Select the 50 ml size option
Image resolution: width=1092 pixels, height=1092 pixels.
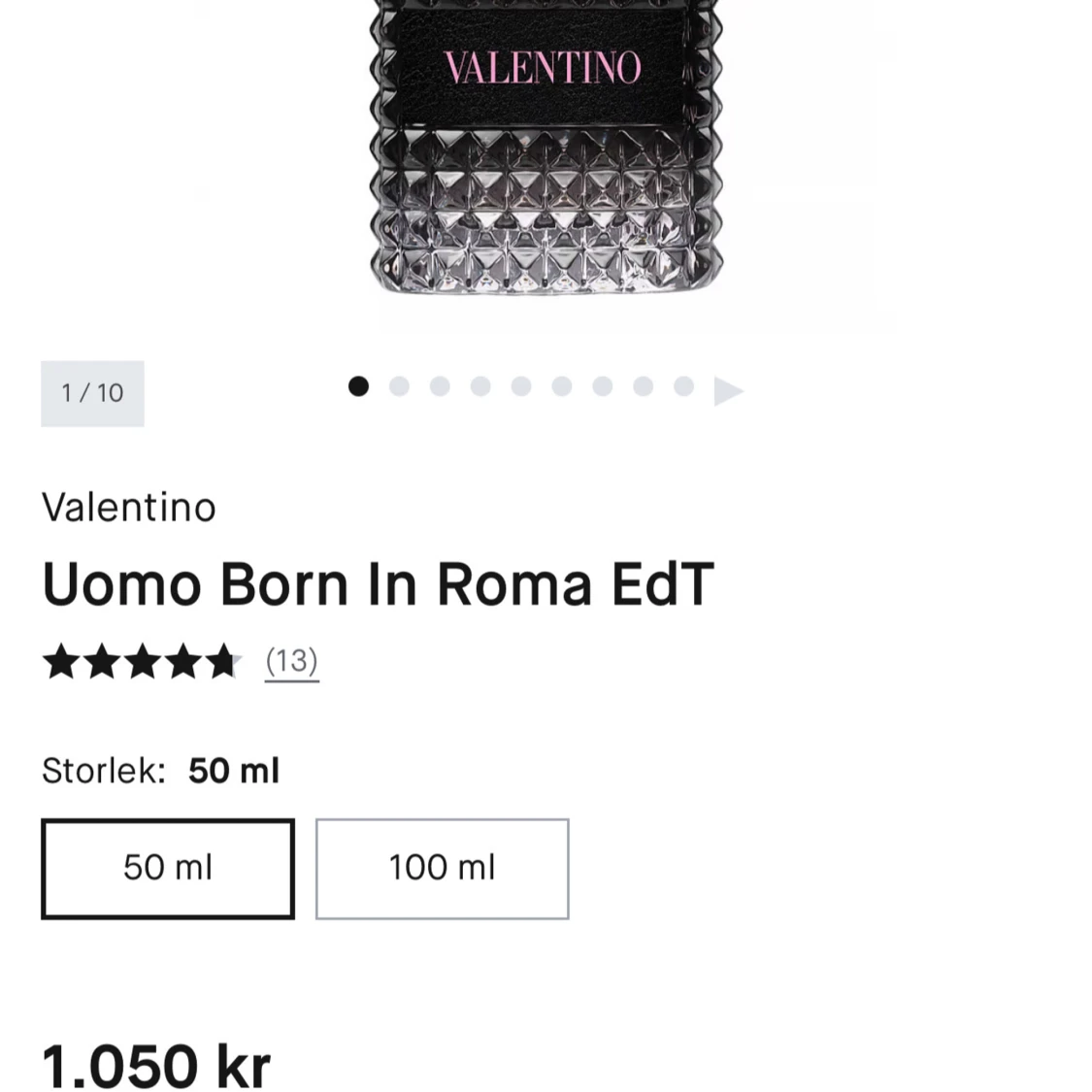click(167, 868)
